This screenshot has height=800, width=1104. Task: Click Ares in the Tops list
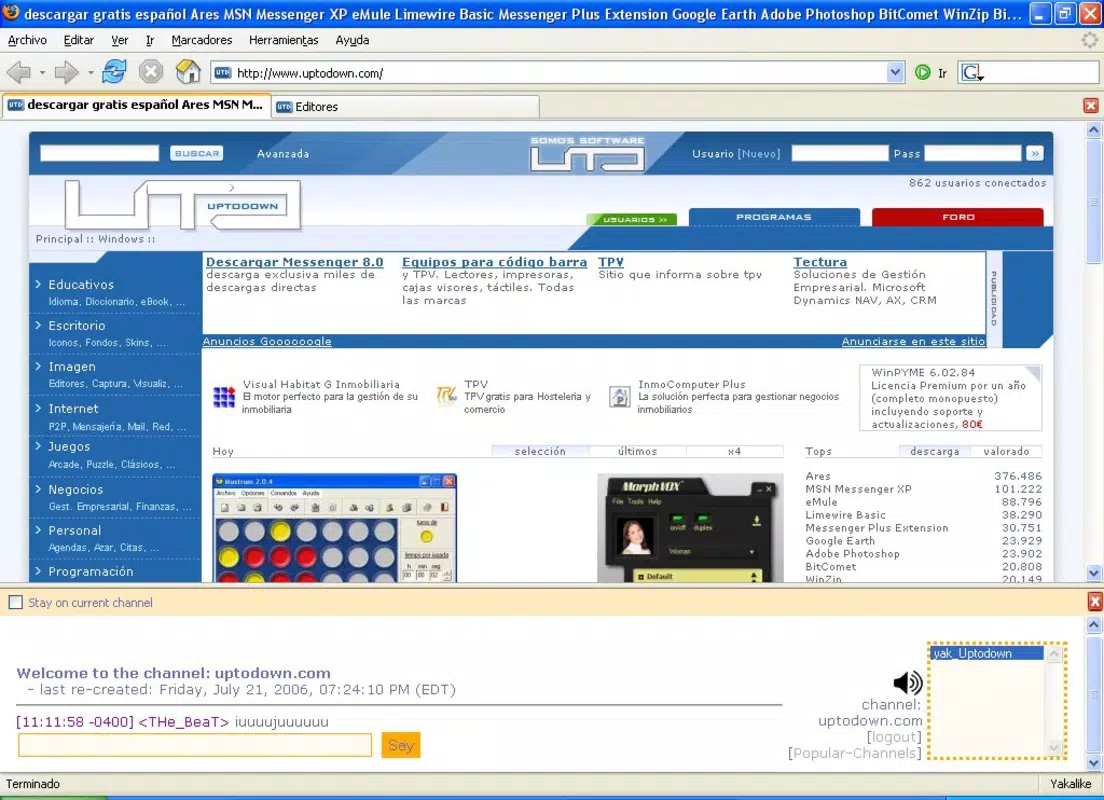tap(818, 476)
